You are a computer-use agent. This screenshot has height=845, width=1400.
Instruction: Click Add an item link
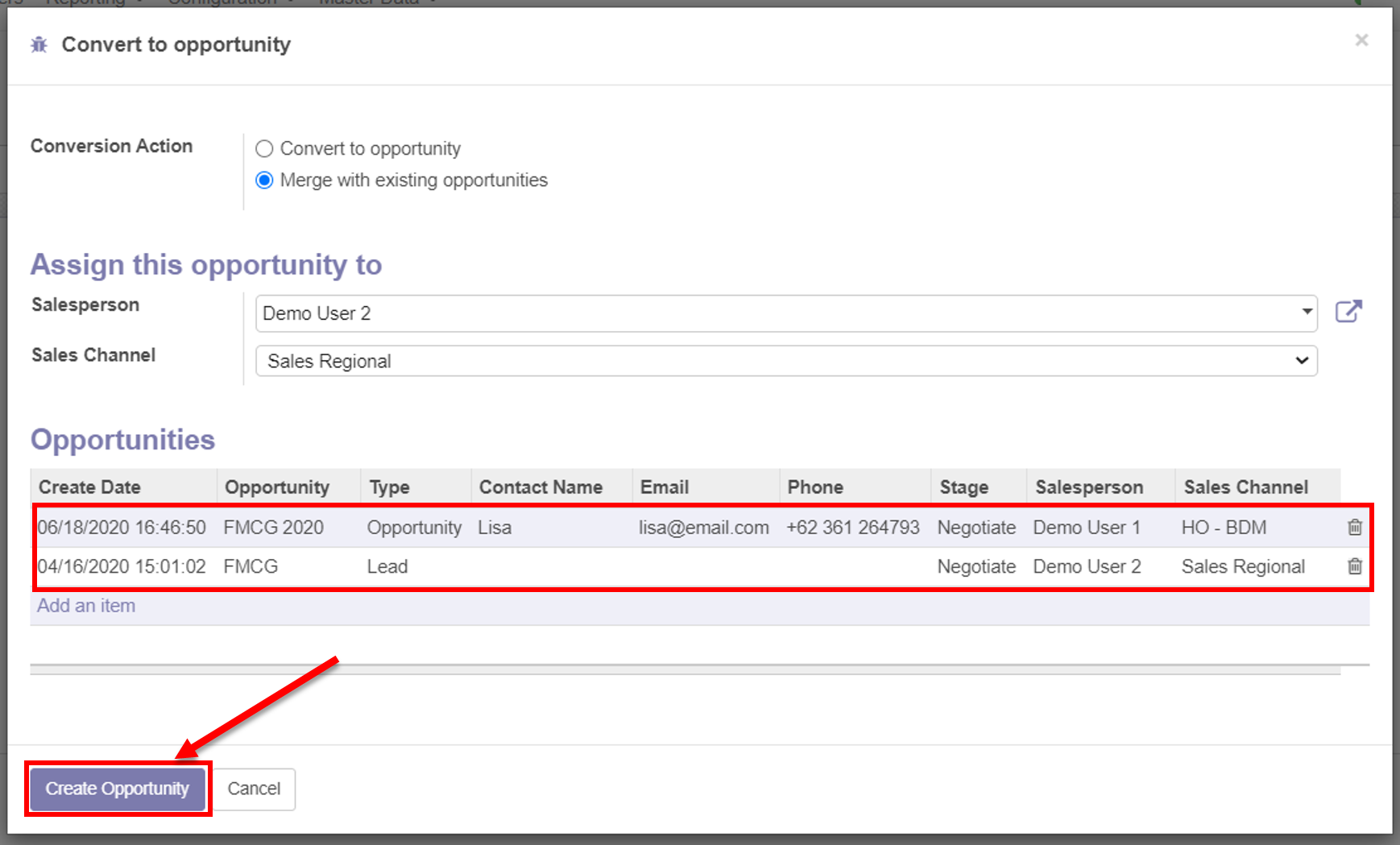point(86,606)
